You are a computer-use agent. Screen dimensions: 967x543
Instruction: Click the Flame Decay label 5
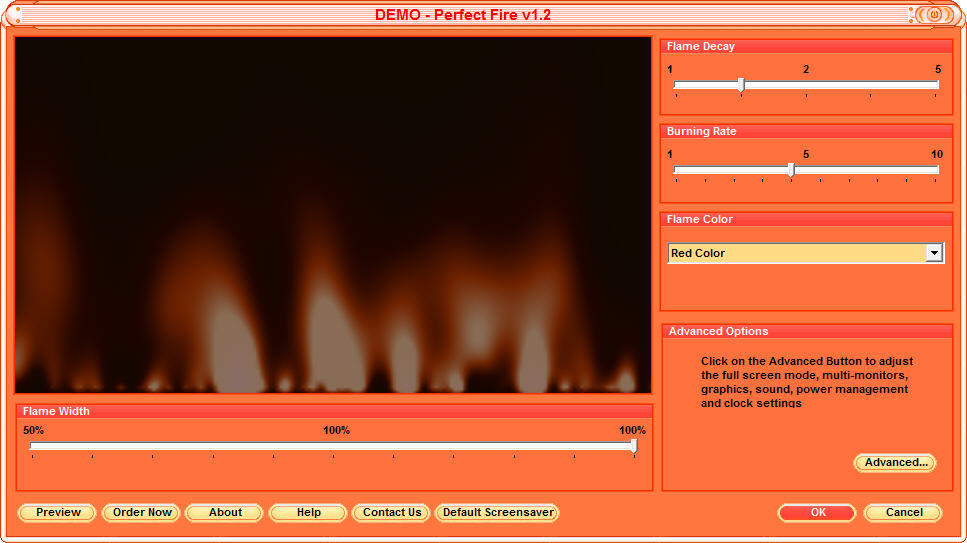click(938, 69)
